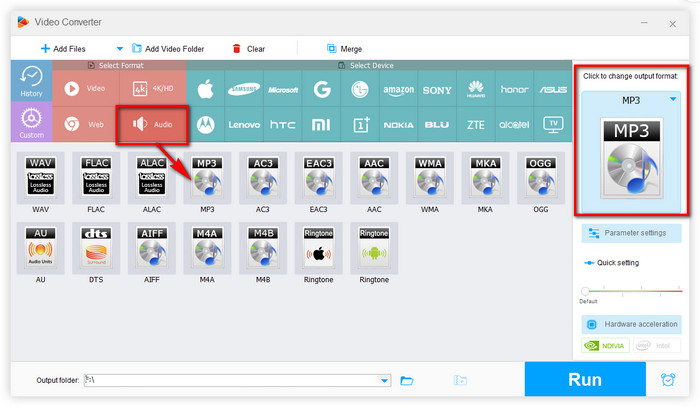
Task: Select the Apple Ringtone format icon
Action: (x=318, y=248)
